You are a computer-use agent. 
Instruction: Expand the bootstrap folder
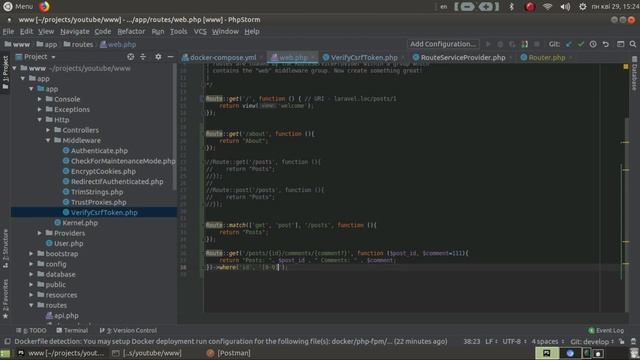[x=31, y=253]
